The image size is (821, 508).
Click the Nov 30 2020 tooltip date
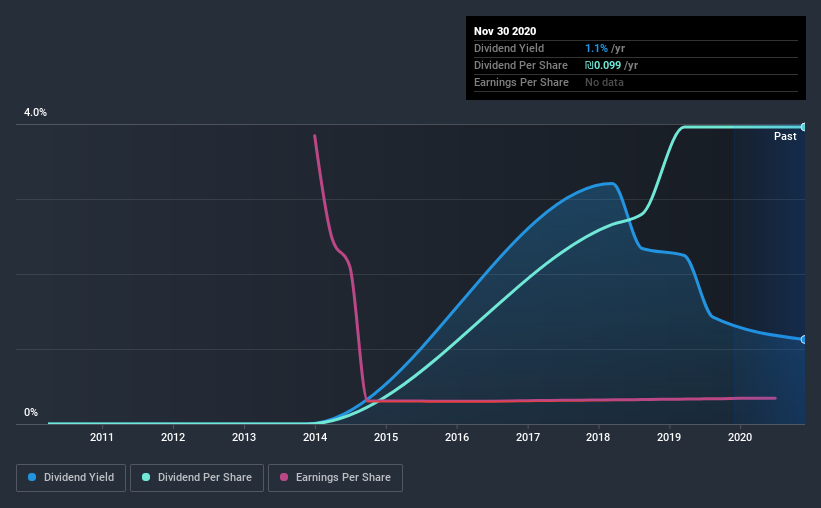505,31
